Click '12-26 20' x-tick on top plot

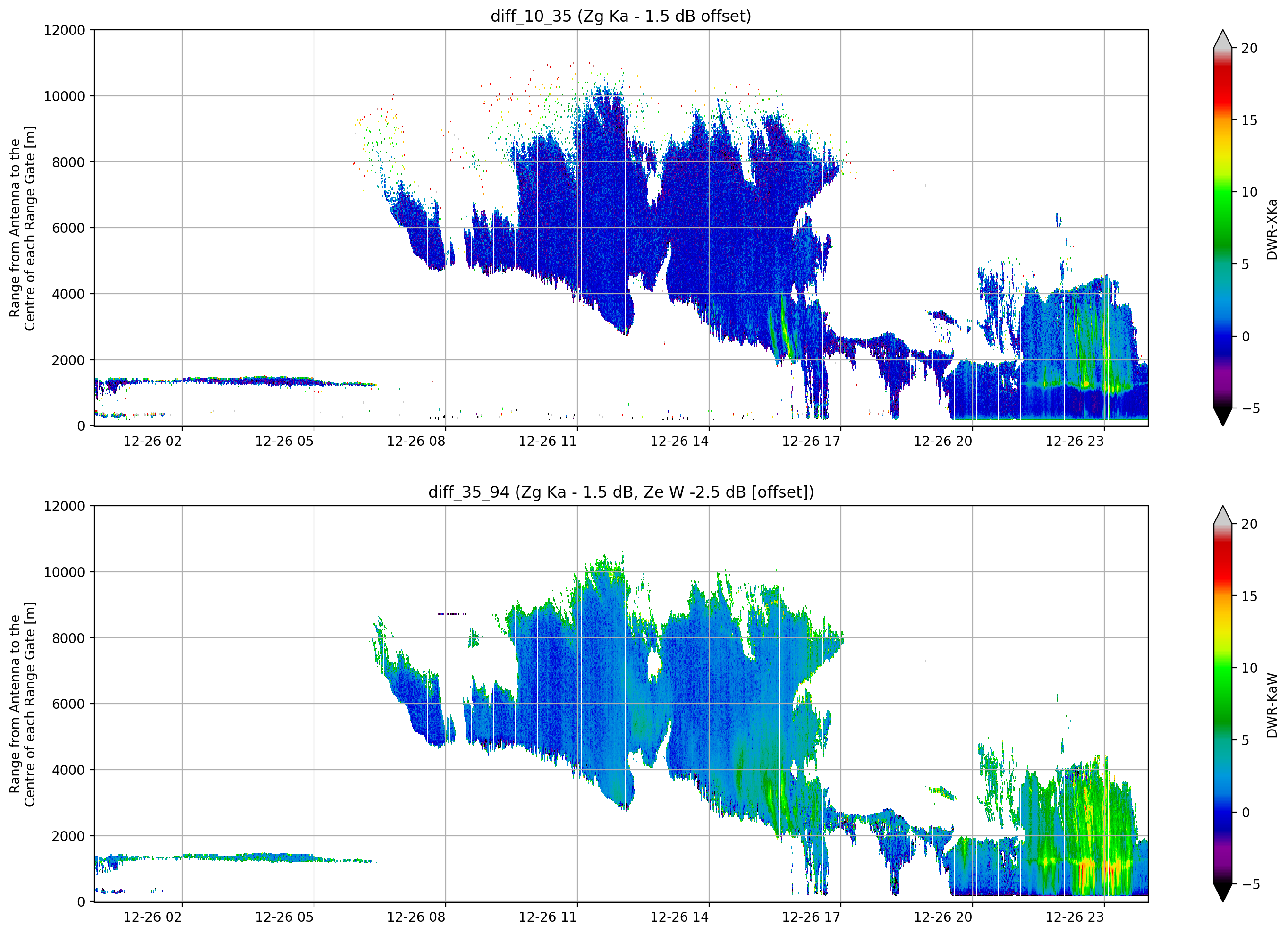943,442
